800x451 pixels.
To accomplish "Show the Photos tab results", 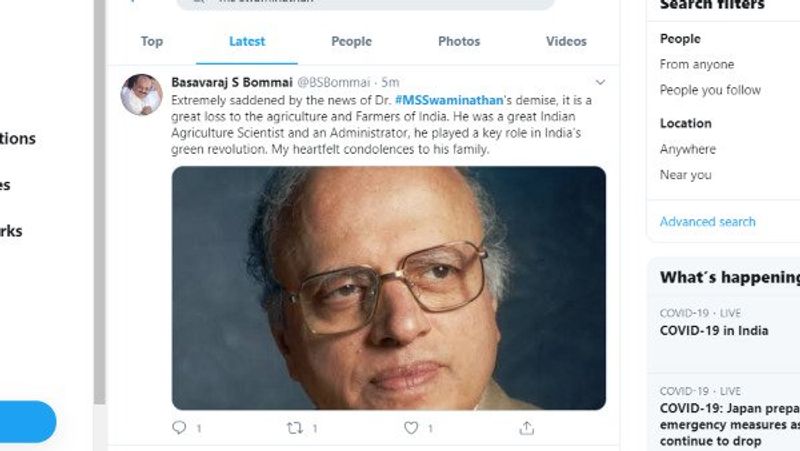I will coord(459,41).
